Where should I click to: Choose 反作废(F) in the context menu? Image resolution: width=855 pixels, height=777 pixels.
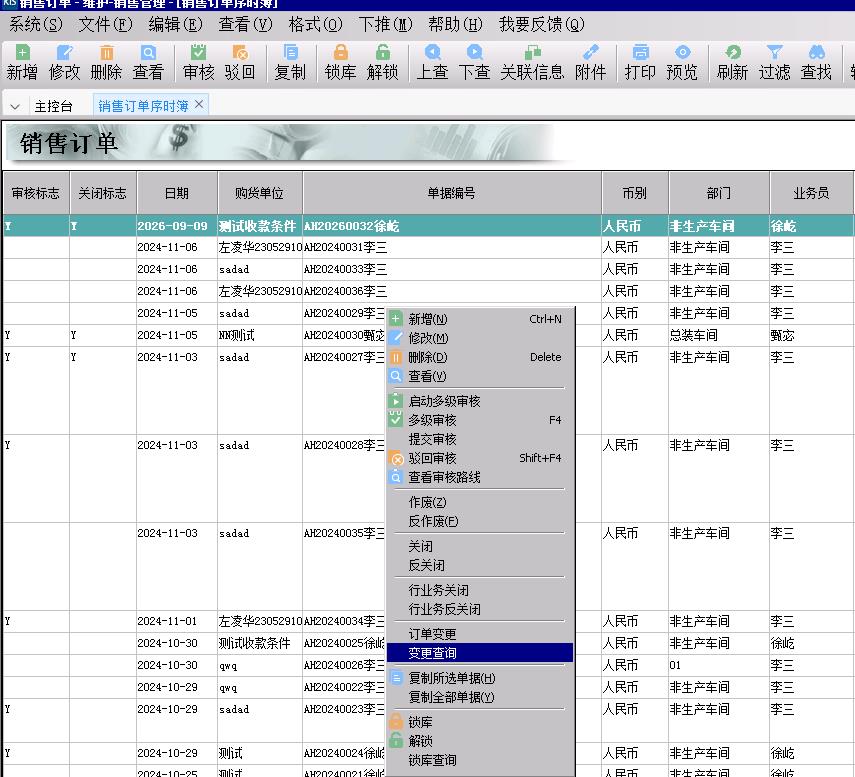pos(480,521)
